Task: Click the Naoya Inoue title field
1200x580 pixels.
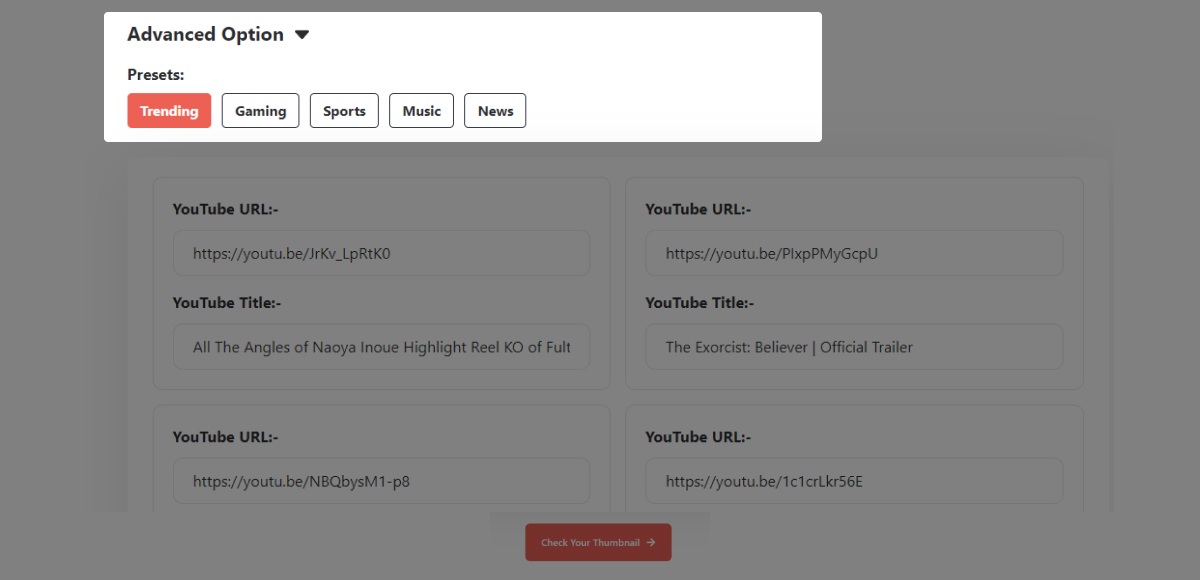Action: click(x=381, y=347)
